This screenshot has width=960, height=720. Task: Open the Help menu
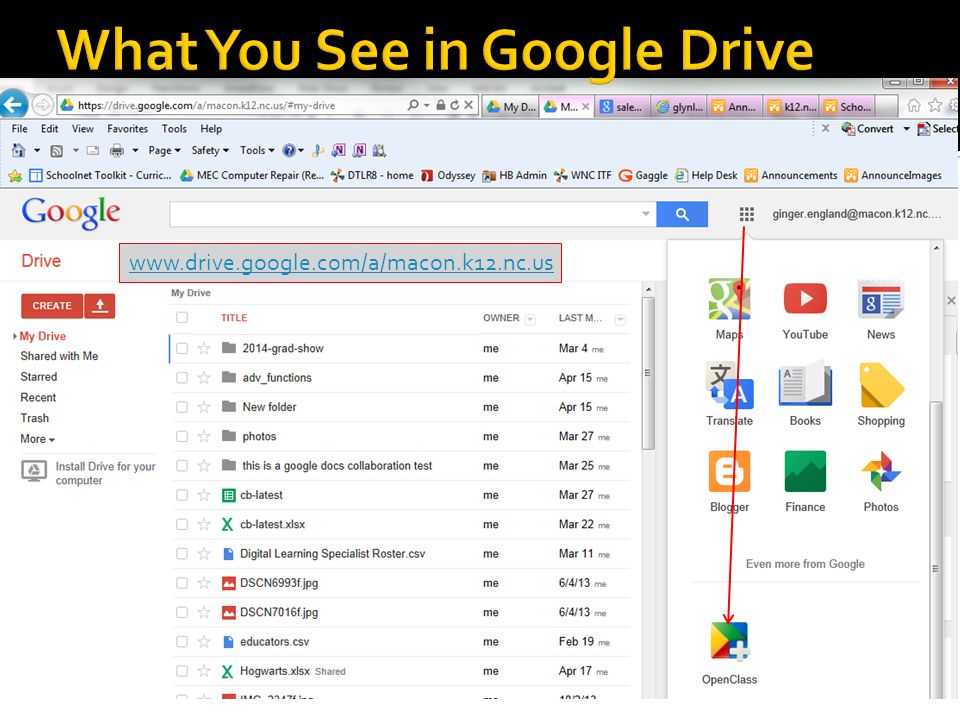211,129
